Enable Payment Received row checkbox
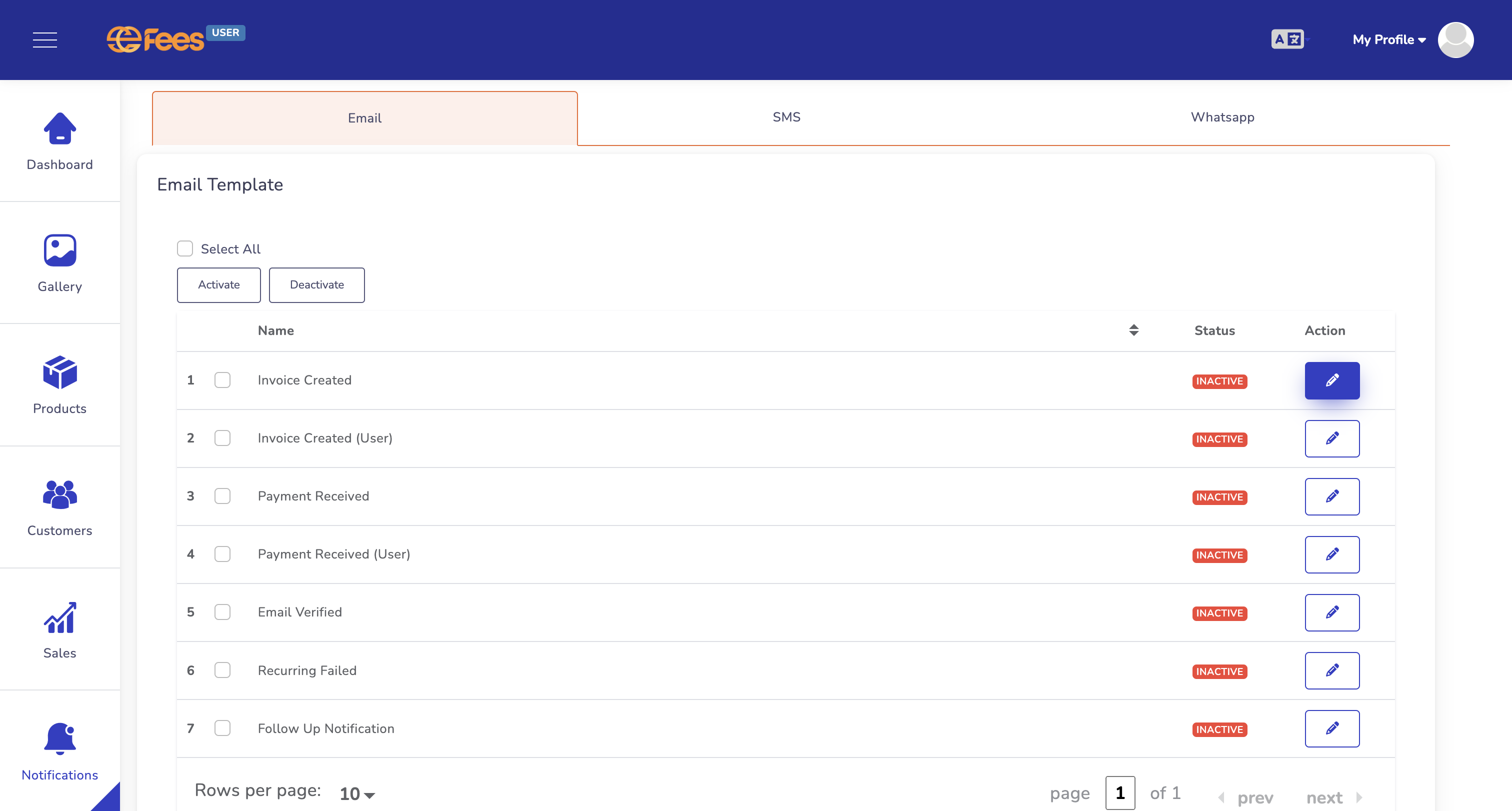 [222, 496]
